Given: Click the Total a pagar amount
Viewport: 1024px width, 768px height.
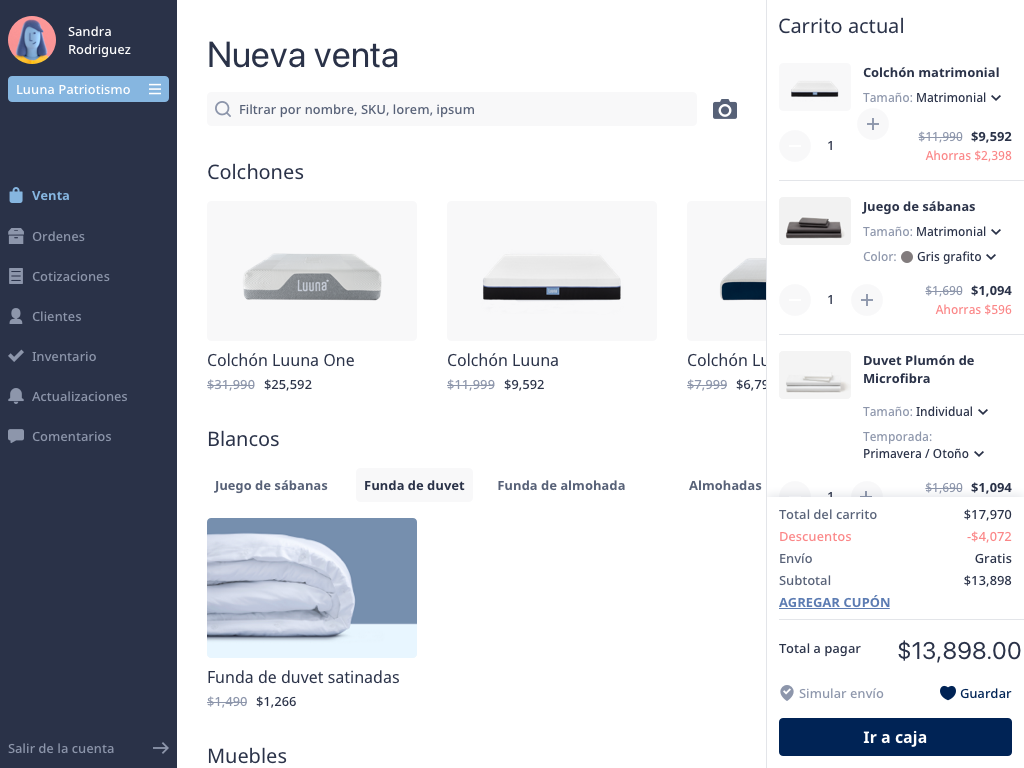Looking at the screenshot, I should pyautogui.click(x=959, y=650).
